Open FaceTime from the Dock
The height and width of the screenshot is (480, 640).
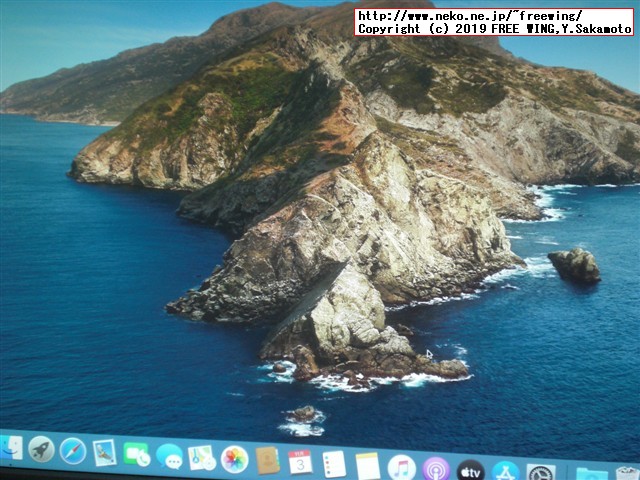(136, 455)
